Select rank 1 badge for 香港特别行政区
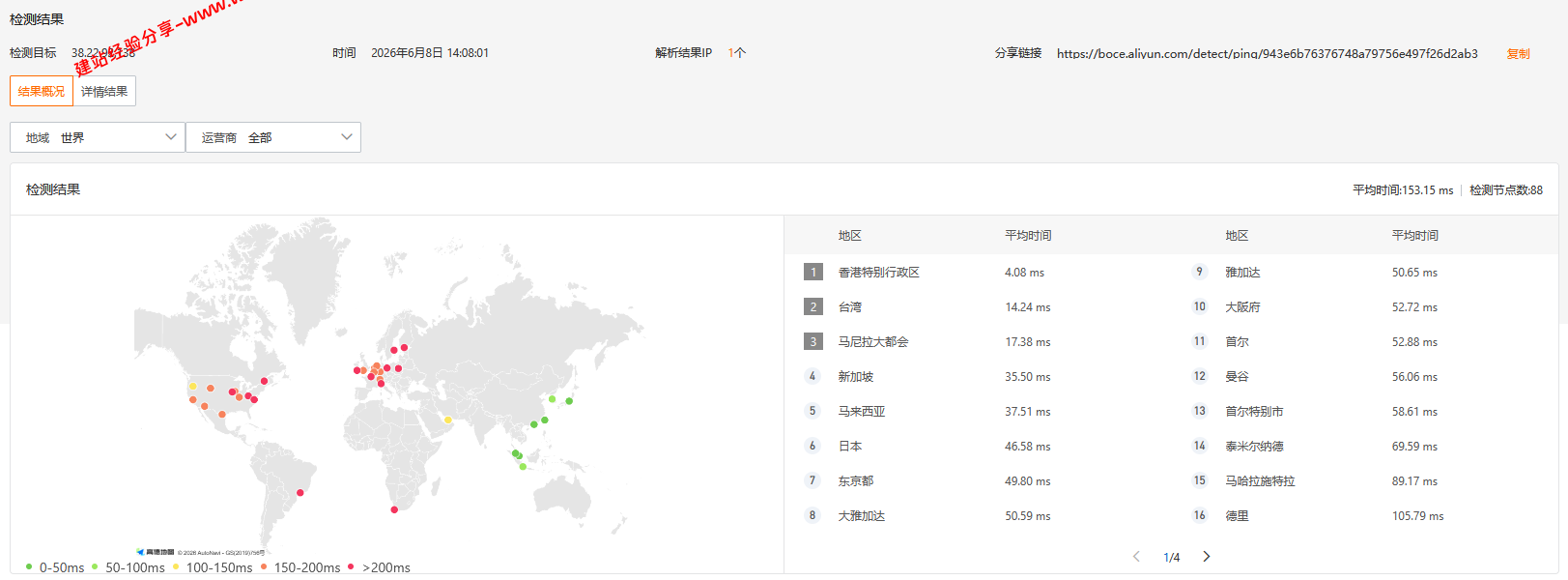 (813, 272)
